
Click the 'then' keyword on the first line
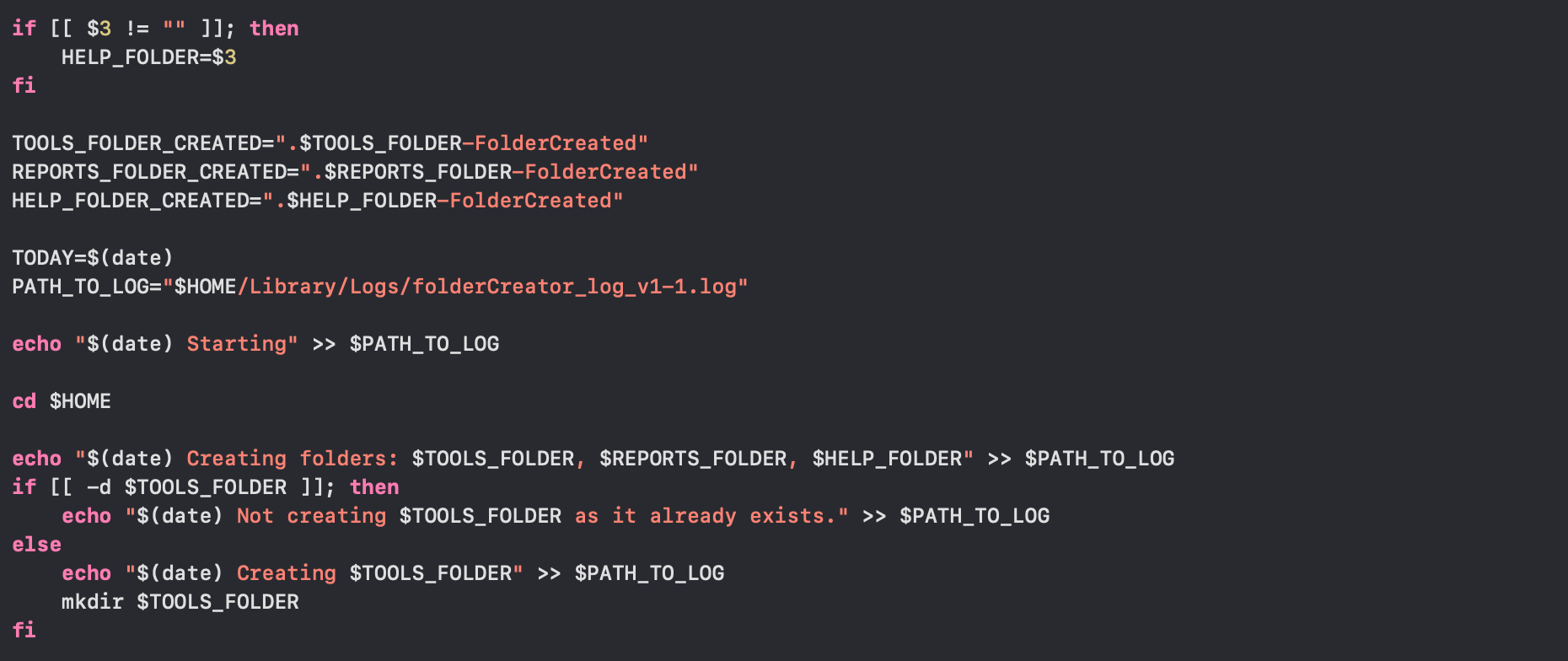click(274, 29)
